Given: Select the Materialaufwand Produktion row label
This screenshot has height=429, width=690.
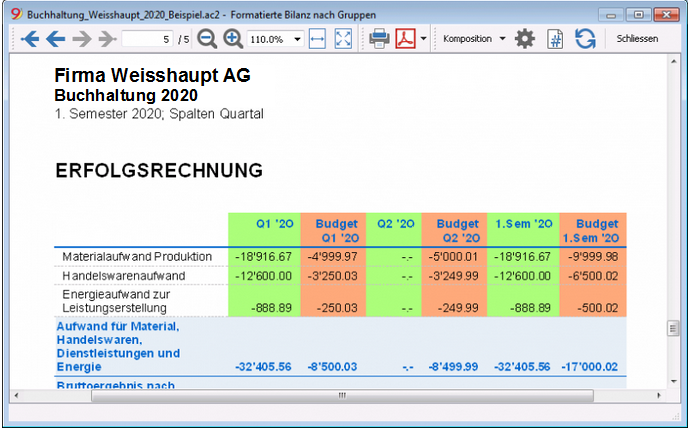Looking at the screenshot, I should [137, 257].
